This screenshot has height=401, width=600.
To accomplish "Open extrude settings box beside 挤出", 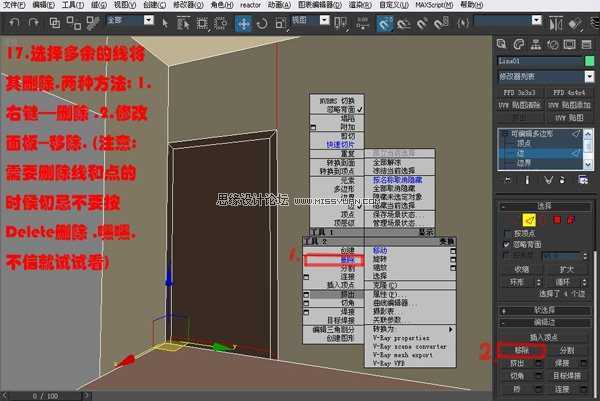I will pyautogui.click(x=539, y=363).
